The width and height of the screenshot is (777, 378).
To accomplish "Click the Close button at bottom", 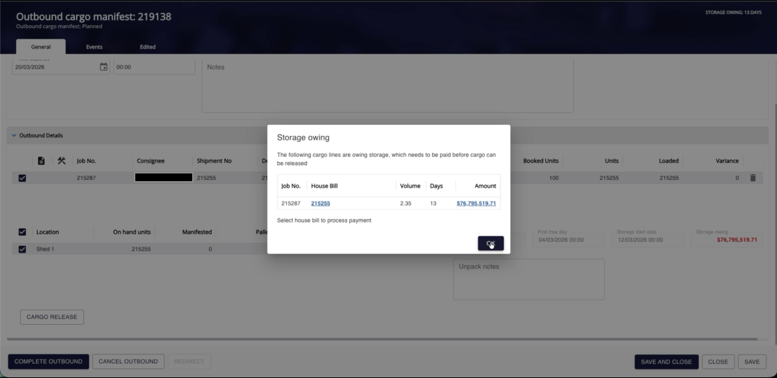I will click(718, 362).
